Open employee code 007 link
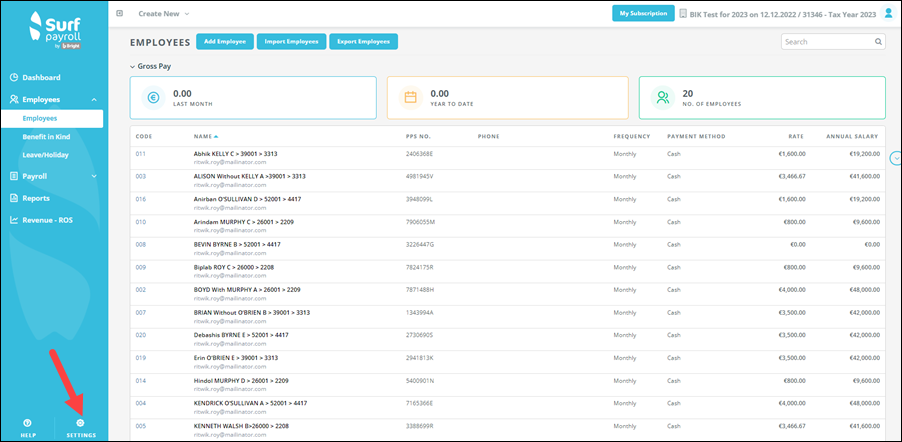 tap(141, 313)
